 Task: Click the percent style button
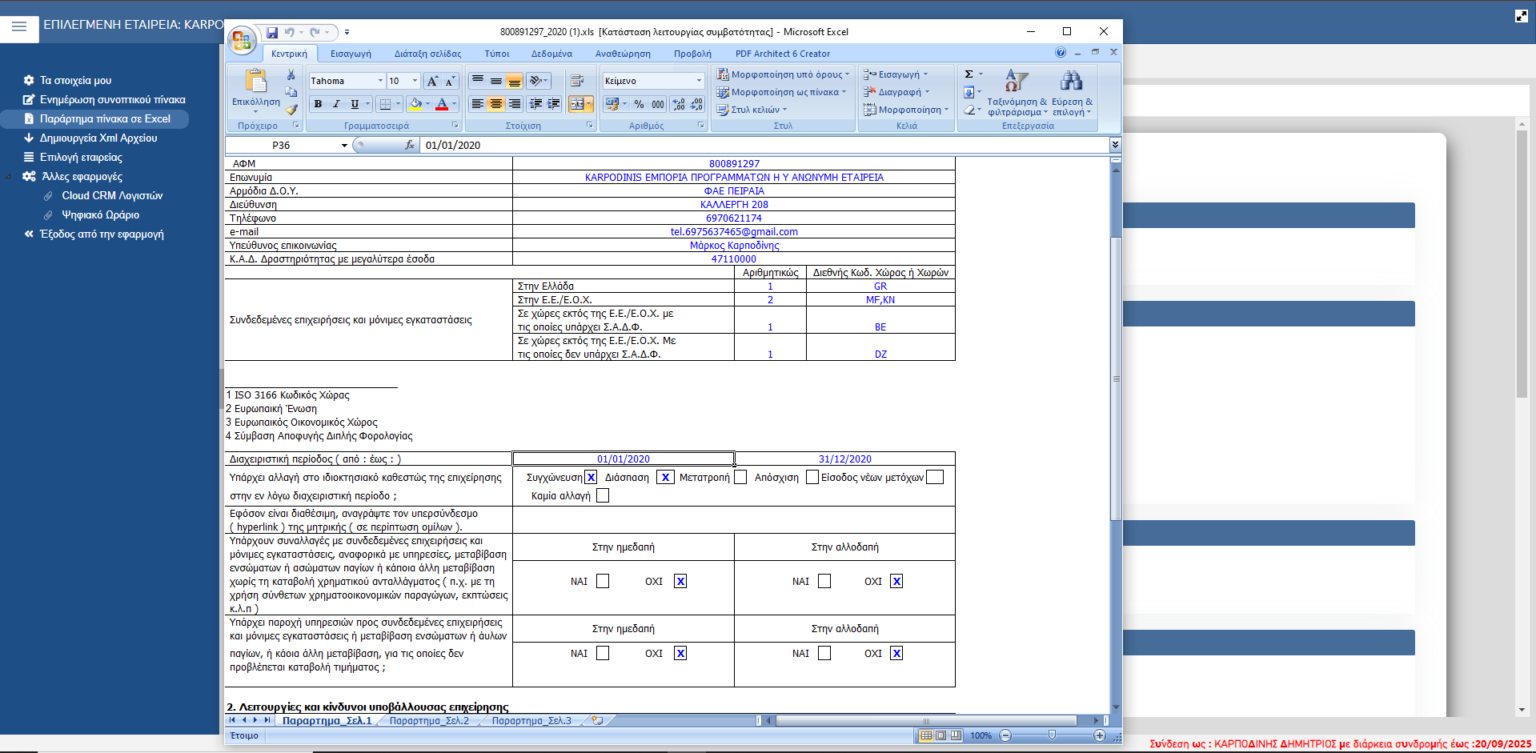pos(638,104)
